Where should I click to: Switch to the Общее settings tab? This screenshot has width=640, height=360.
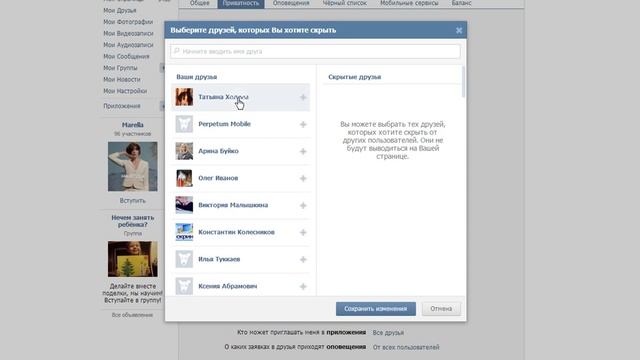[x=200, y=3]
